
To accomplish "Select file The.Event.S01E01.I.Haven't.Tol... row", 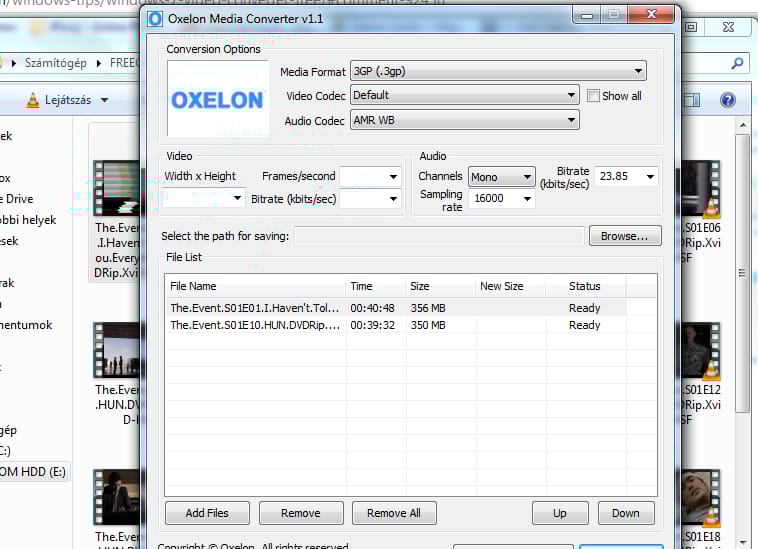I will 396,308.
